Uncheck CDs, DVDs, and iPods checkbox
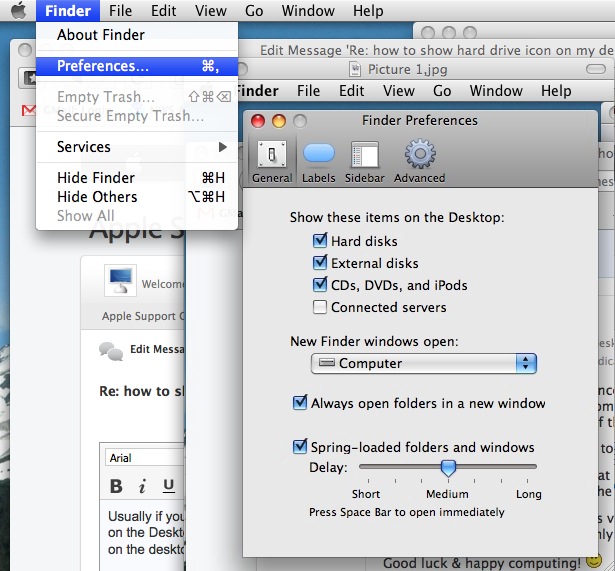 click(320, 285)
